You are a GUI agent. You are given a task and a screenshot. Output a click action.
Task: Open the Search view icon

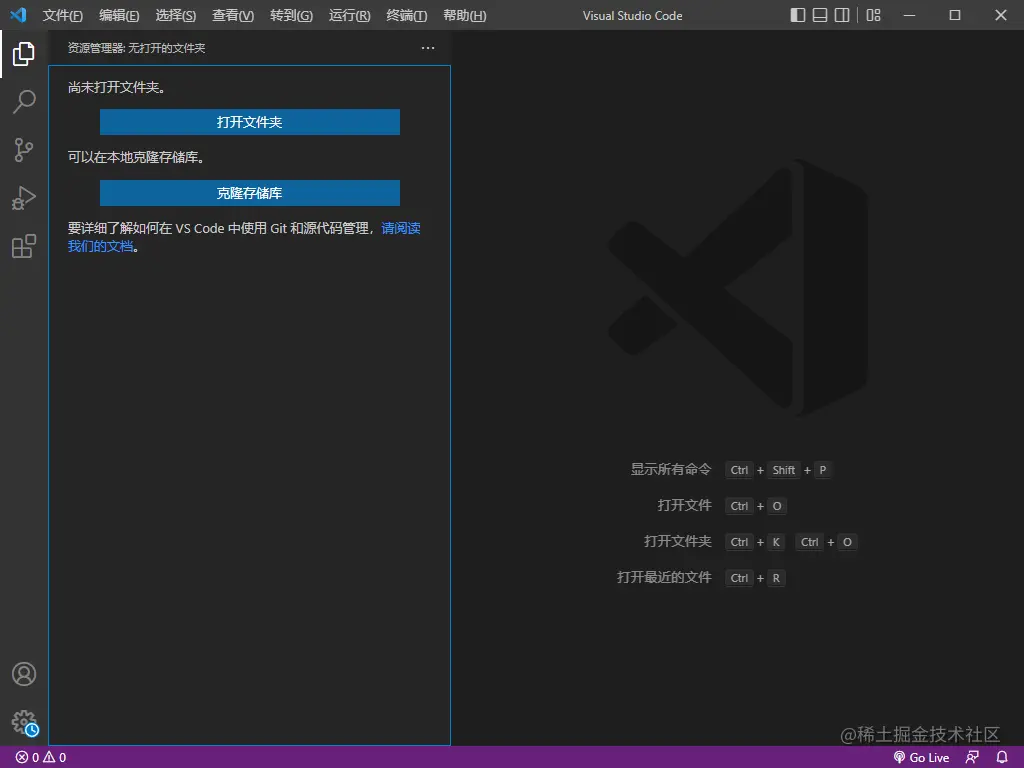[24, 101]
